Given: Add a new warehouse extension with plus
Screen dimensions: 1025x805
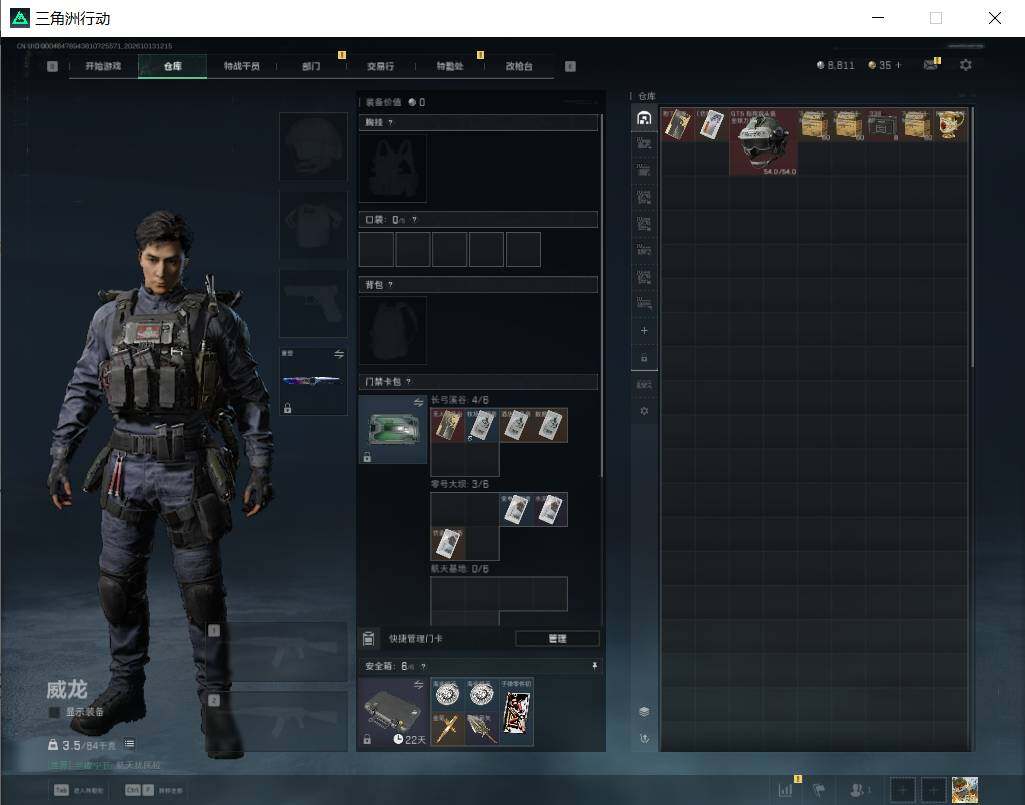Looking at the screenshot, I should [x=644, y=330].
